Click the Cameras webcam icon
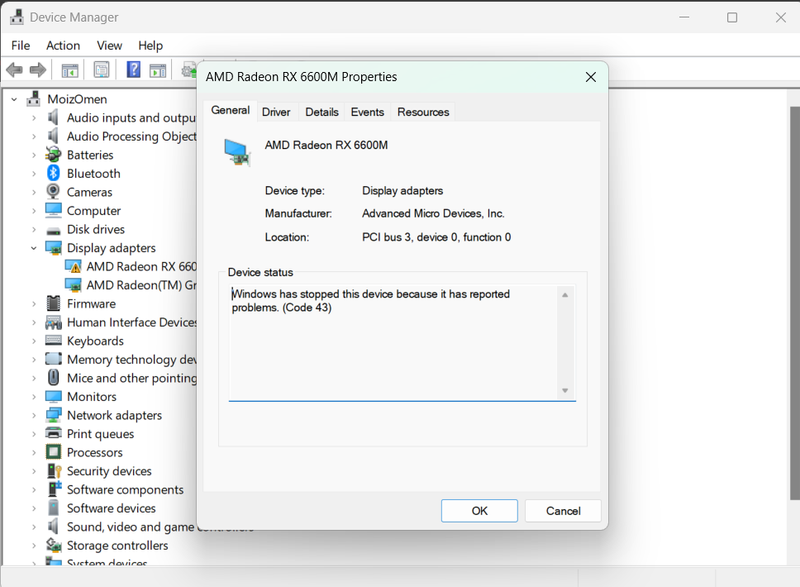The height and width of the screenshot is (587, 800). pyautogui.click(x=53, y=192)
